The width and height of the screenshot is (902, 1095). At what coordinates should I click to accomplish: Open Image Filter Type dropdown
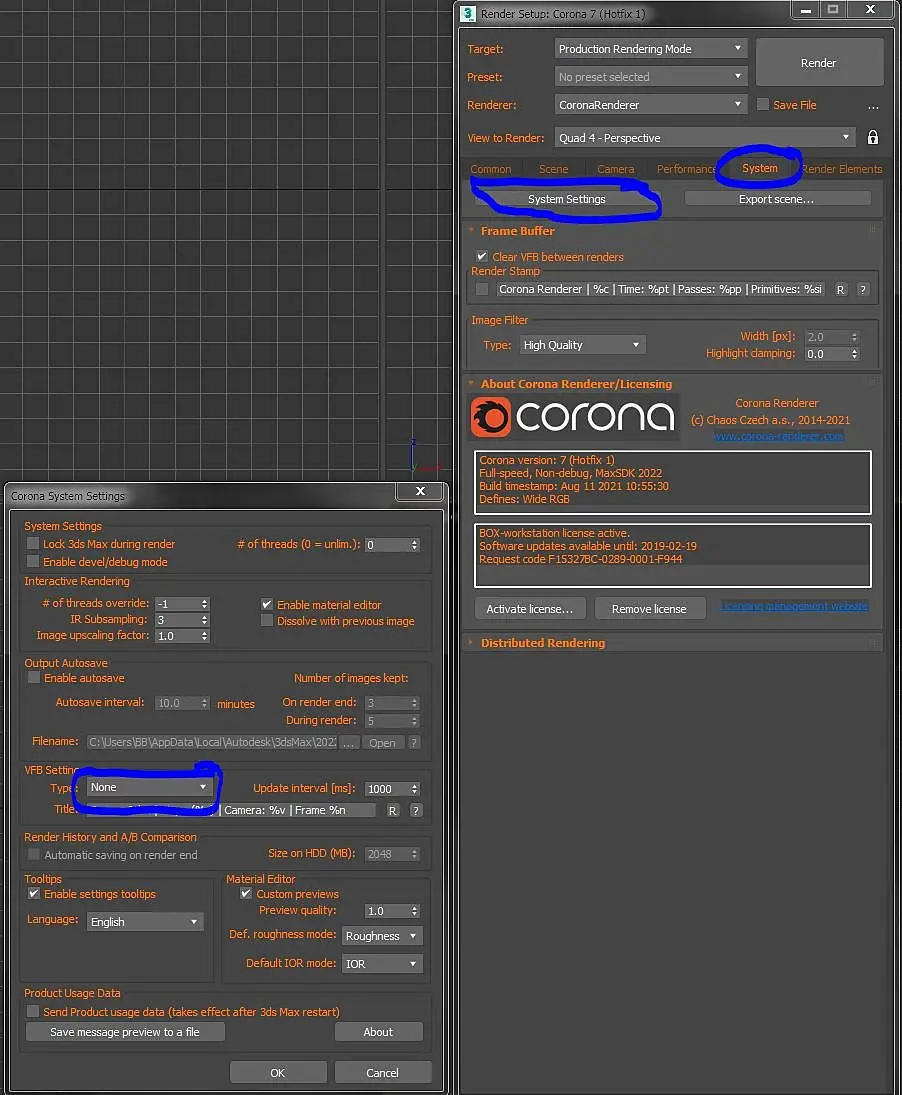coord(582,345)
